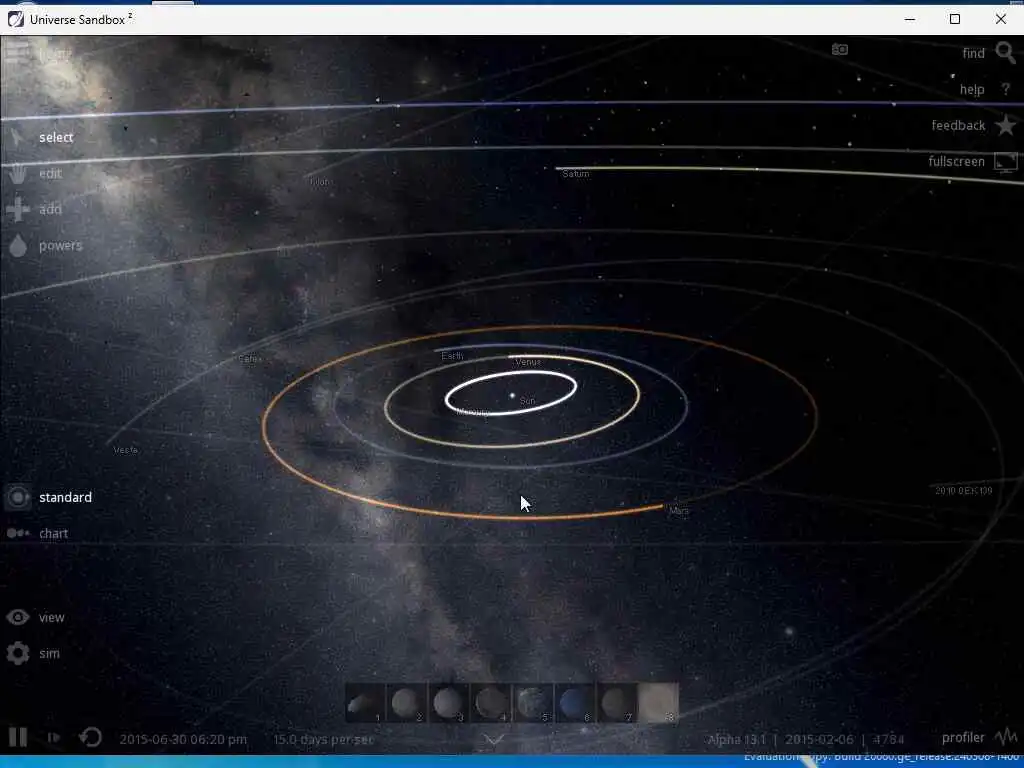Click the Ceres label
The height and width of the screenshot is (768, 1024).
249,359
